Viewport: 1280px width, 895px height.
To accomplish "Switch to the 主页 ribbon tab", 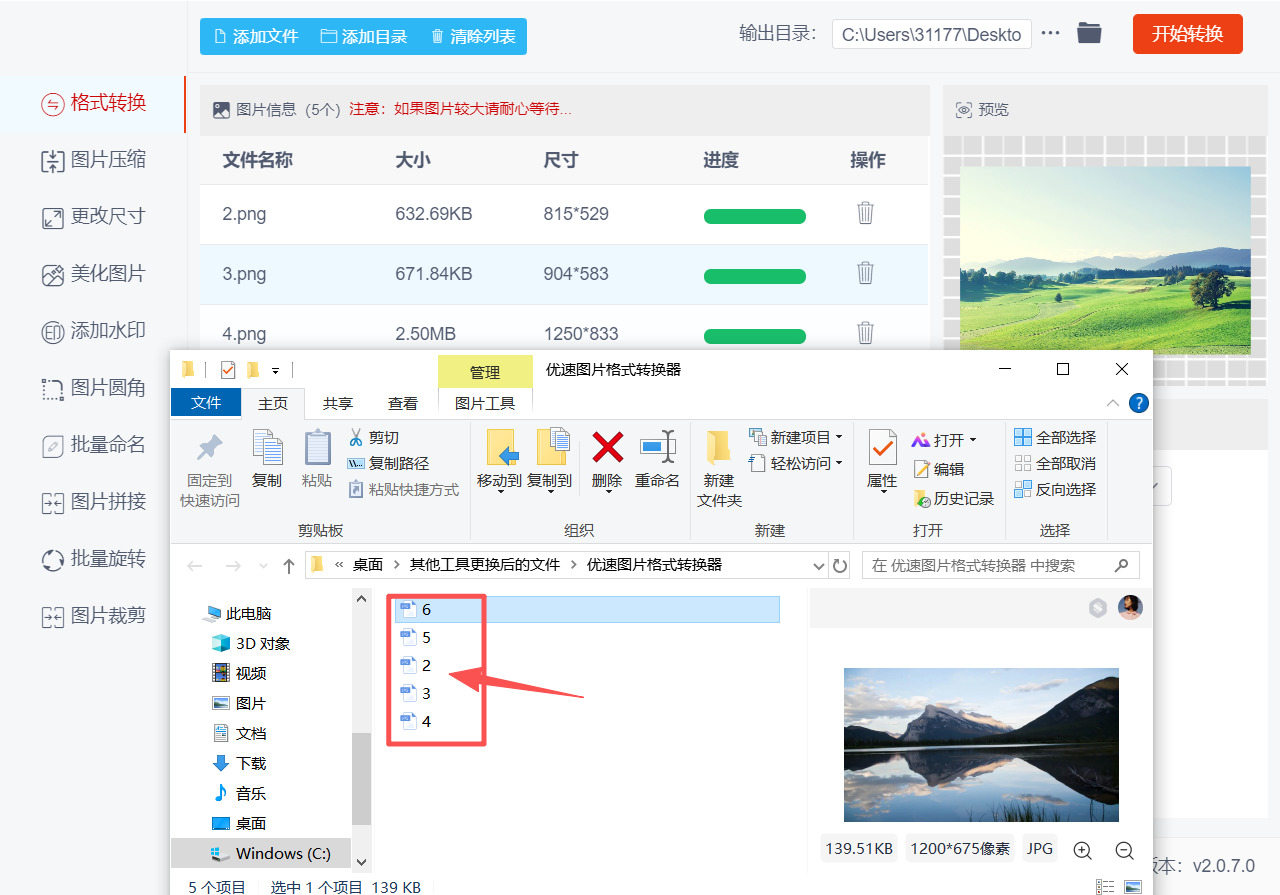I will tap(273, 403).
